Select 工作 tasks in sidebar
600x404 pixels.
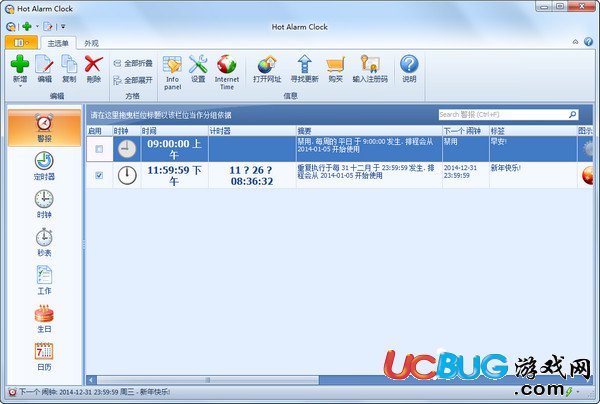[x=44, y=280]
